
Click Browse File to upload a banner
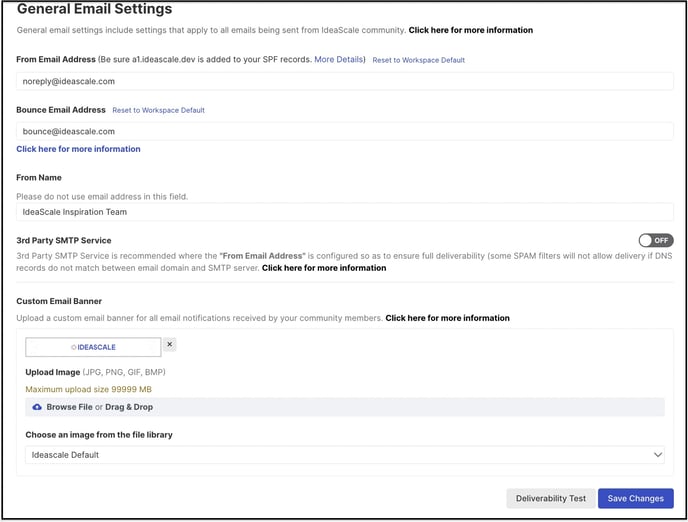69,407
